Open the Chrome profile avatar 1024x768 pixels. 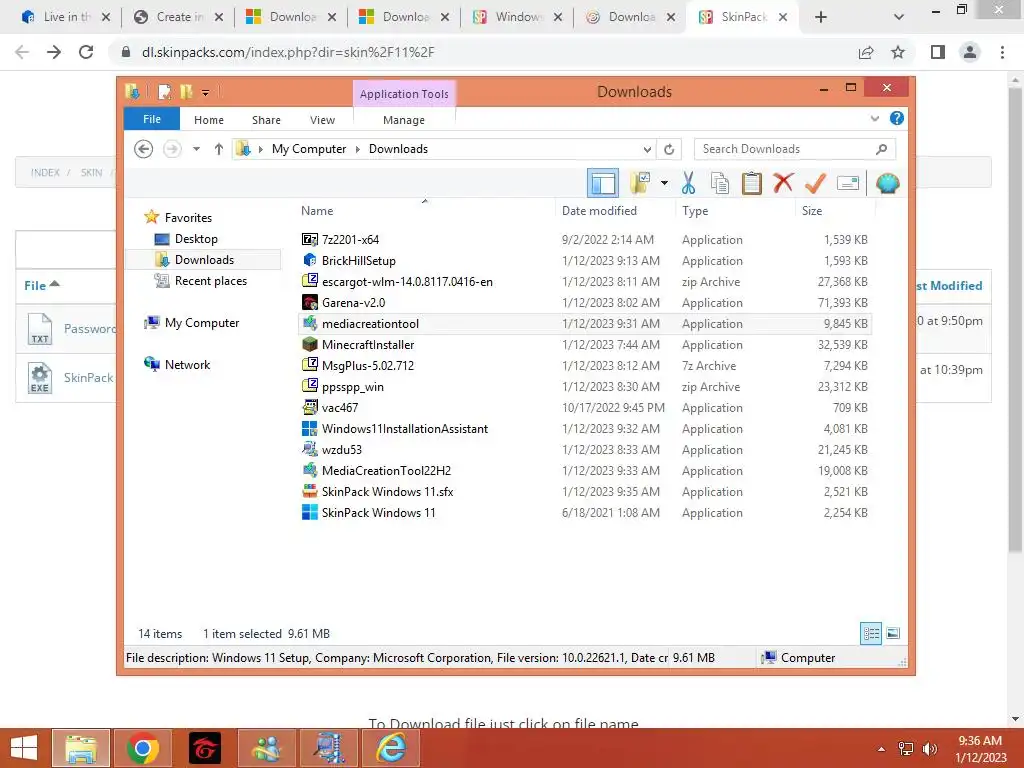(x=970, y=52)
